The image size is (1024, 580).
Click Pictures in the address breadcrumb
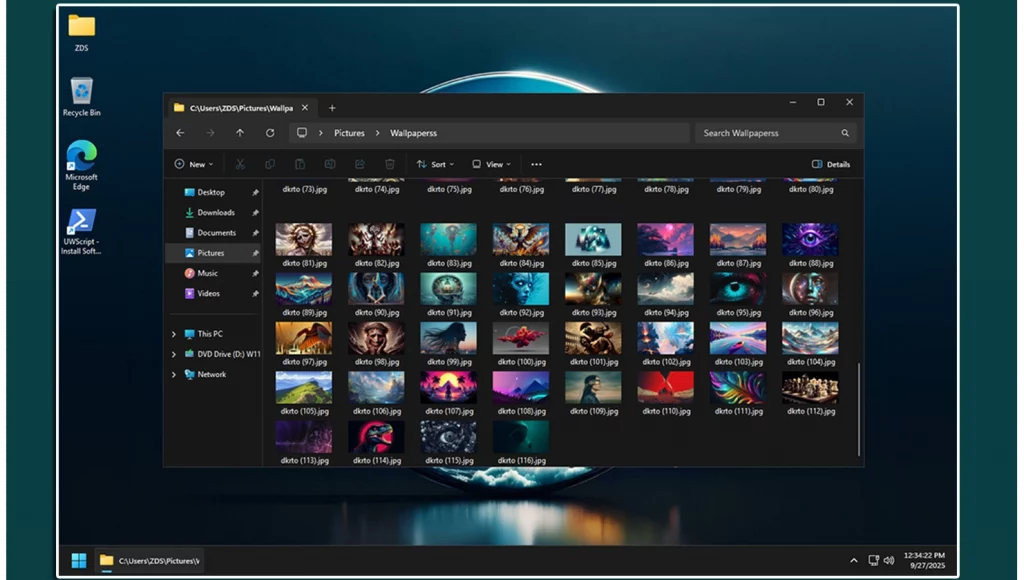pyautogui.click(x=349, y=133)
